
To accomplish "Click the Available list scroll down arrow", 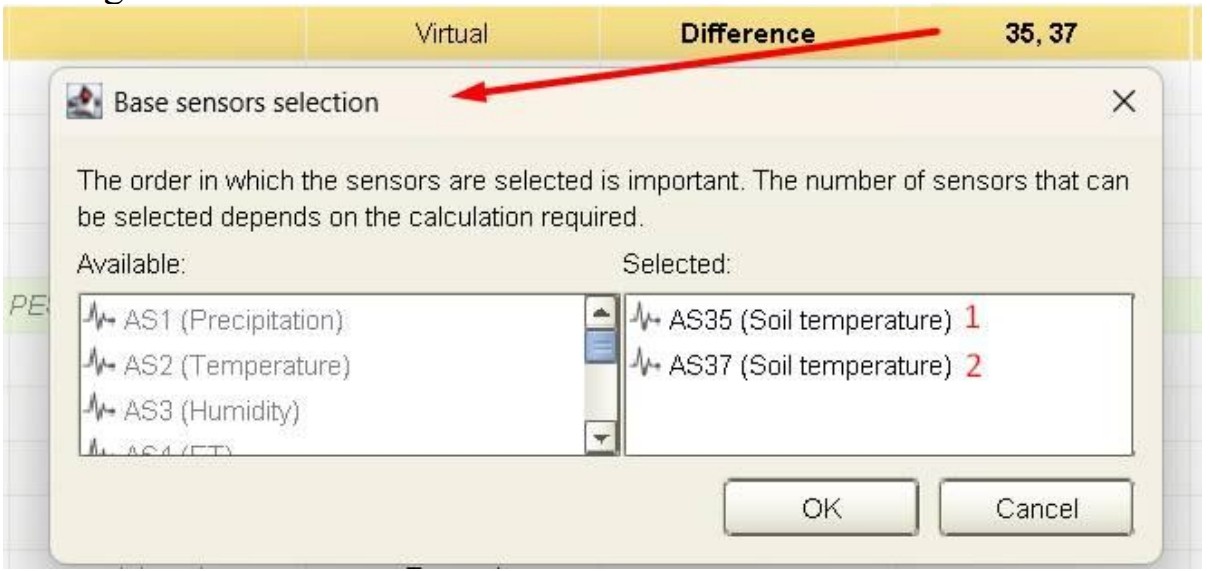I will tap(601, 438).
